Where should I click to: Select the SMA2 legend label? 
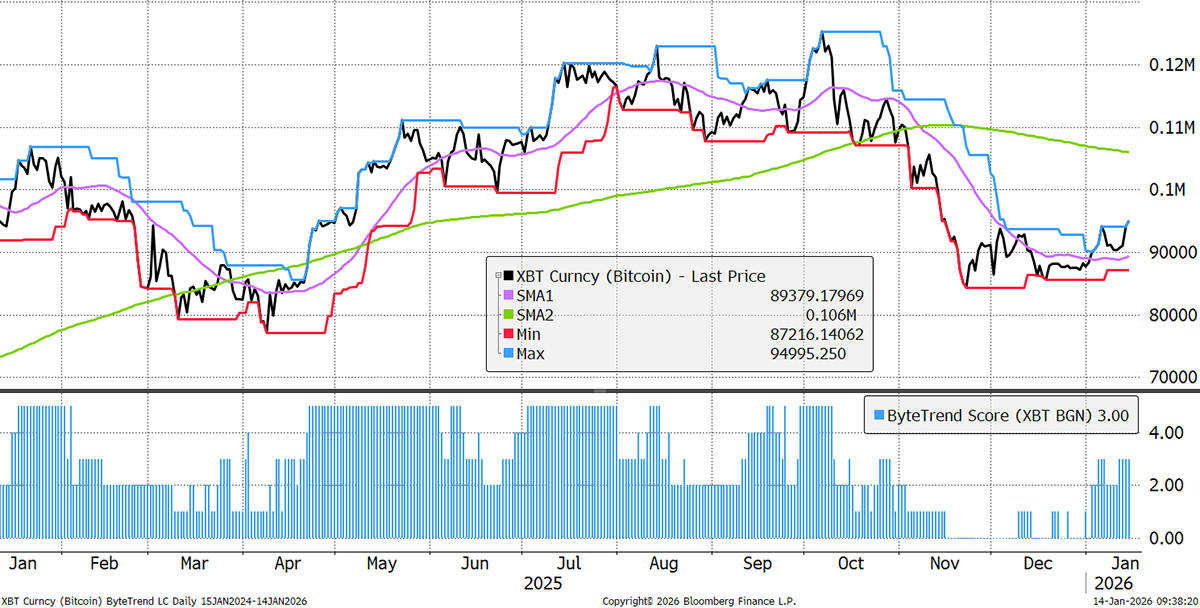point(537,315)
